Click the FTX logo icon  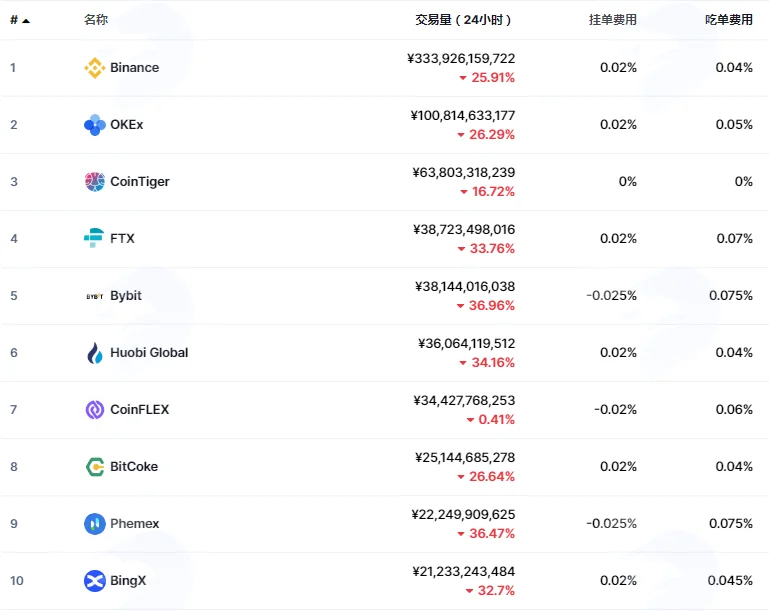(94, 238)
